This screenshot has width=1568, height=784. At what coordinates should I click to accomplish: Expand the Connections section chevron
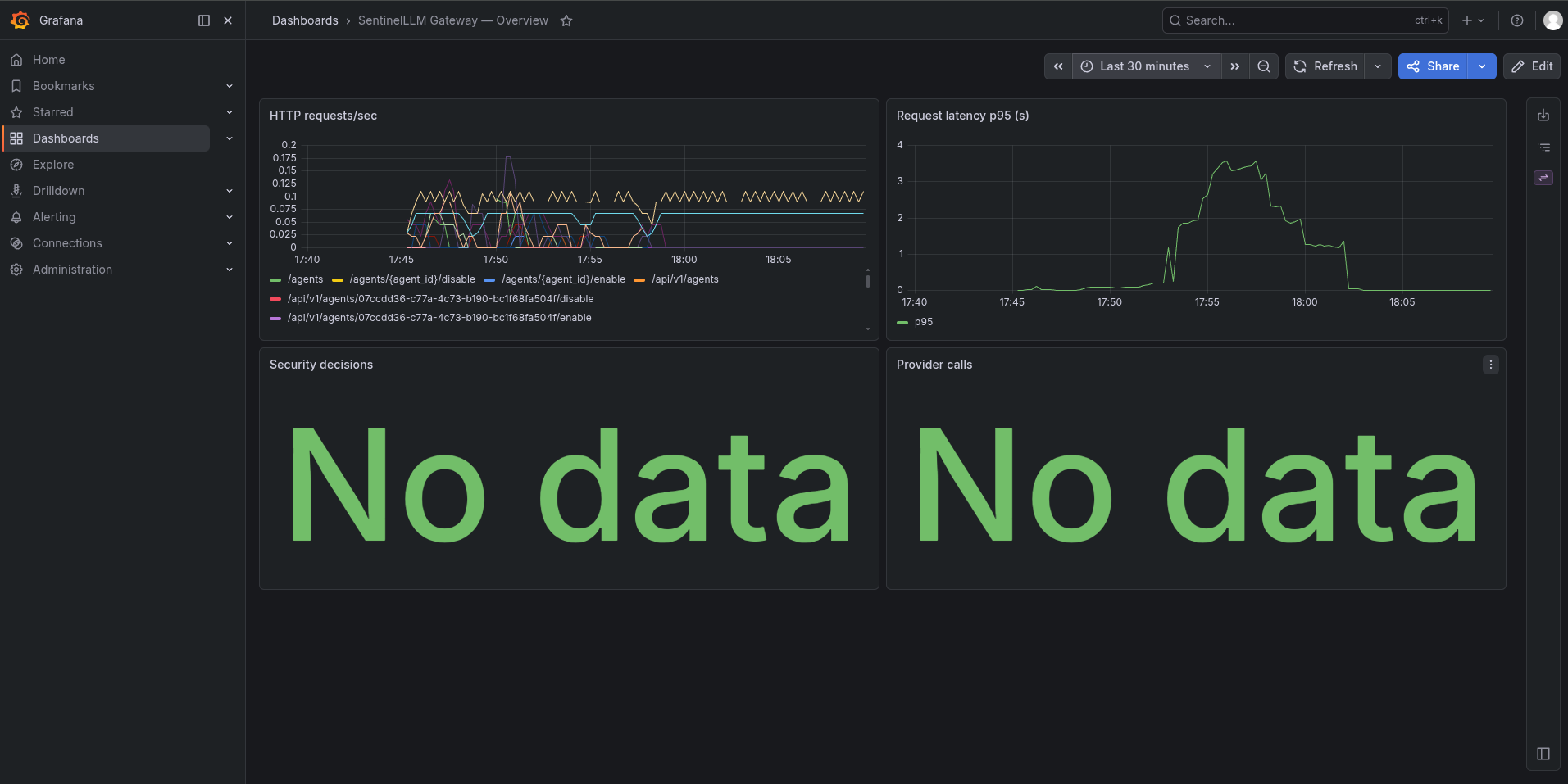click(230, 243)
